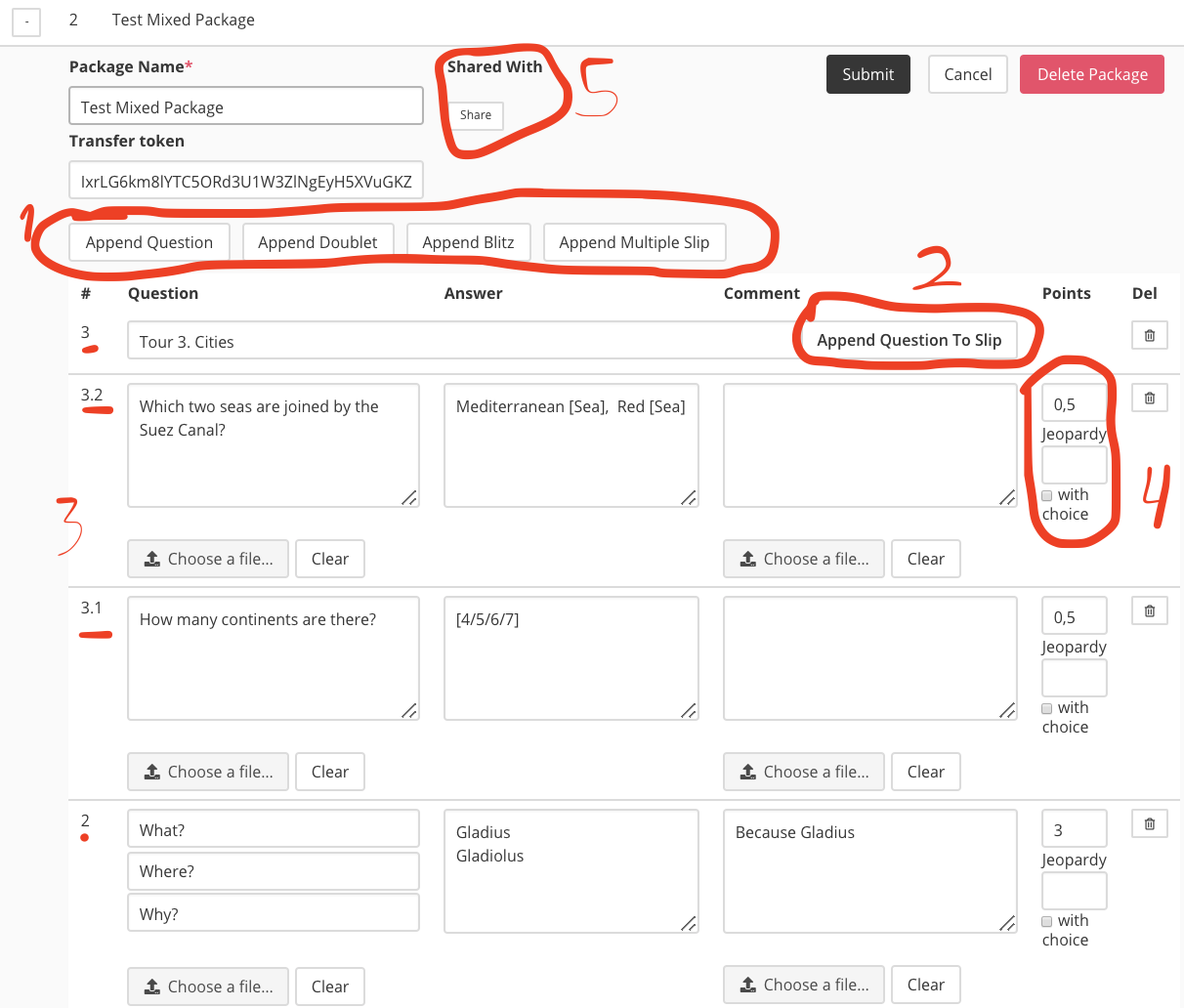The image size is (1184, 1008).
Task: Add a blitz with Append Blitz
Action: tap(468, 242)
